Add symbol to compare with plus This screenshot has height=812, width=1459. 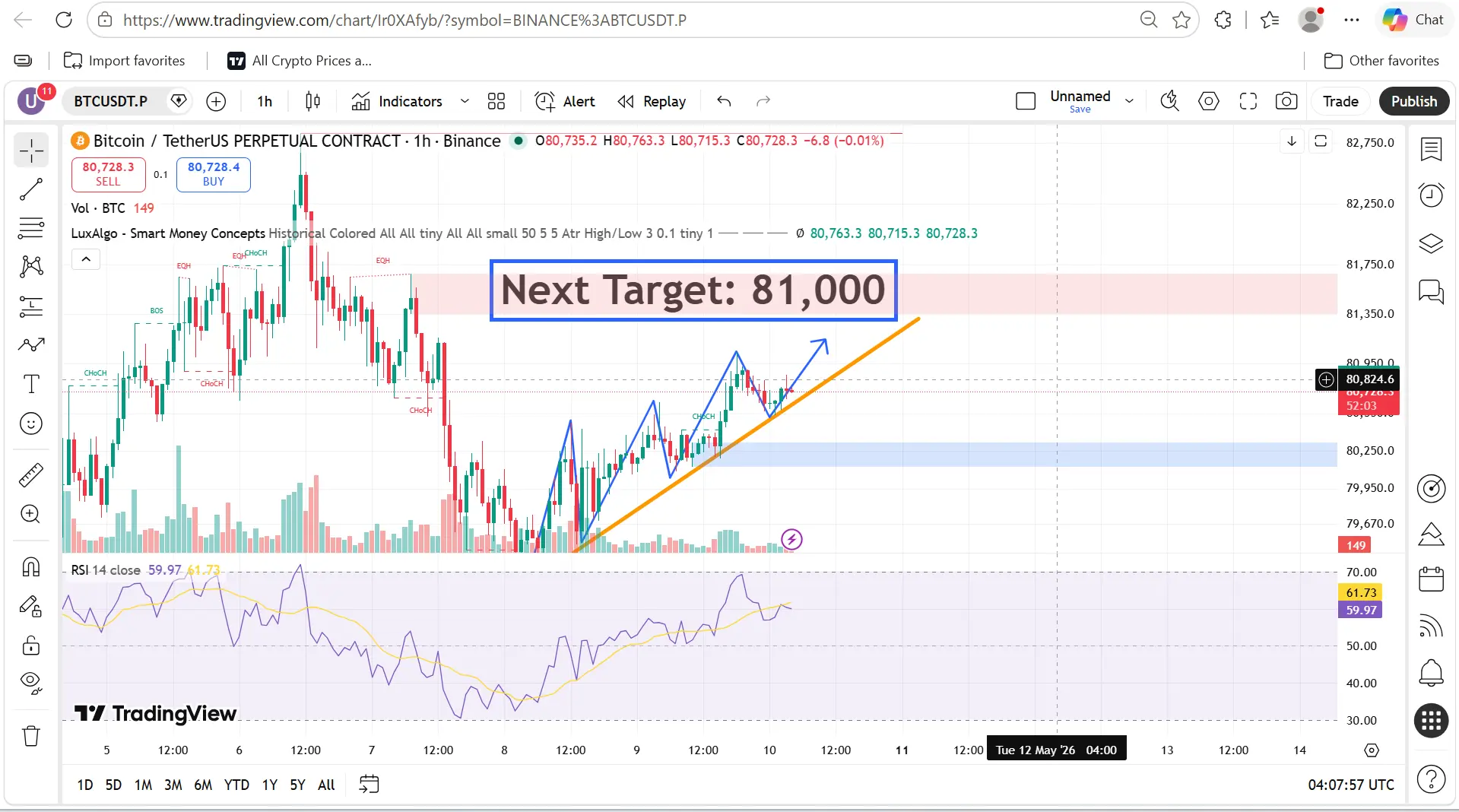coord(216,101)
